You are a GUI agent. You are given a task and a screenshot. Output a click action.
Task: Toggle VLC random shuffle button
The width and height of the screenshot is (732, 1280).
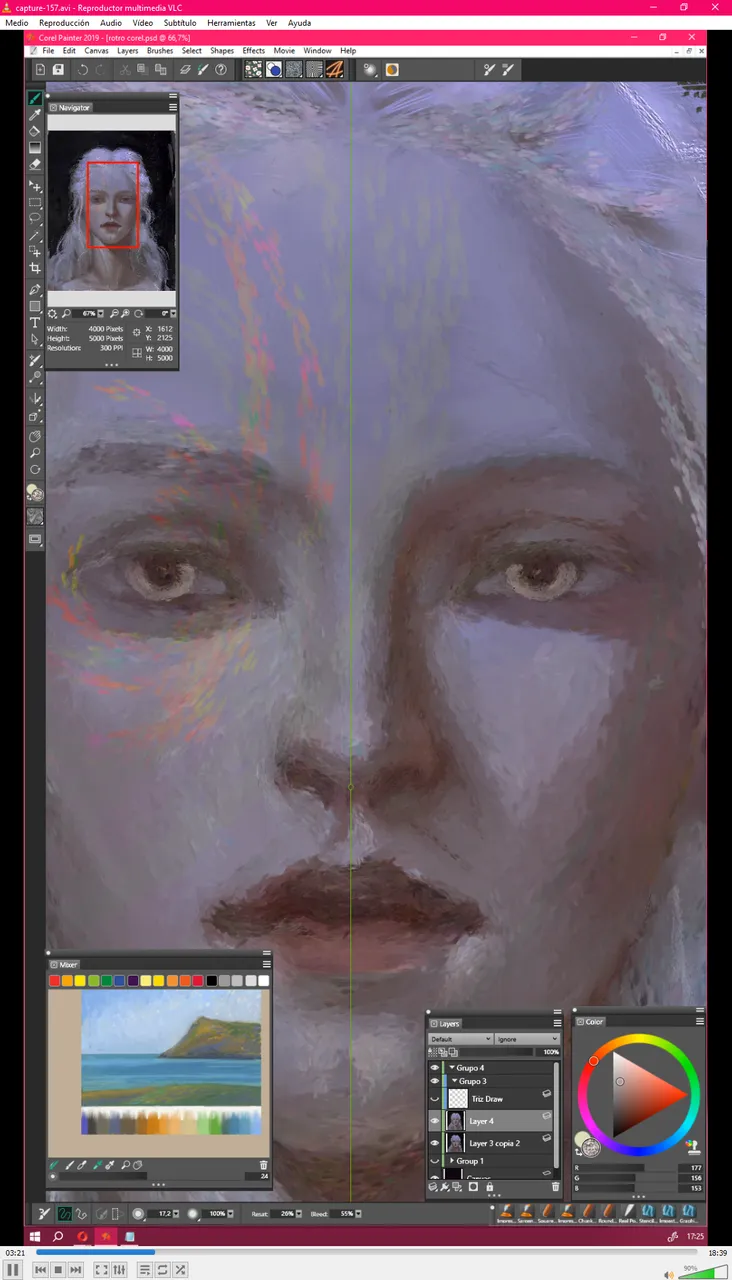[180, 1270]
